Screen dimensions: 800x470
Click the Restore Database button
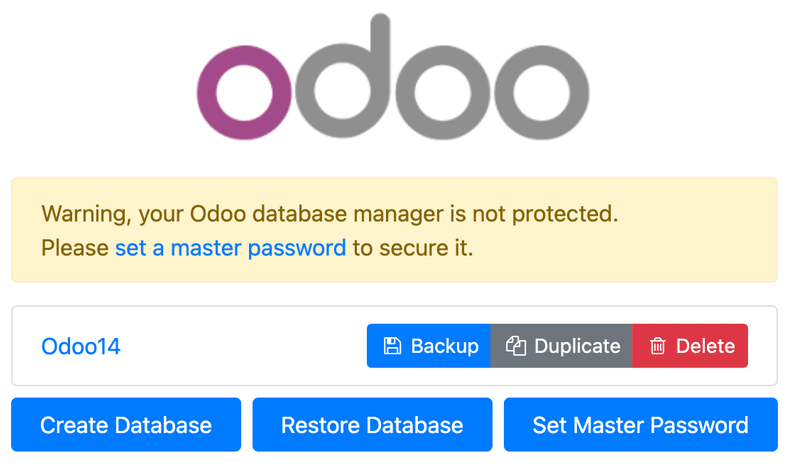372,425
